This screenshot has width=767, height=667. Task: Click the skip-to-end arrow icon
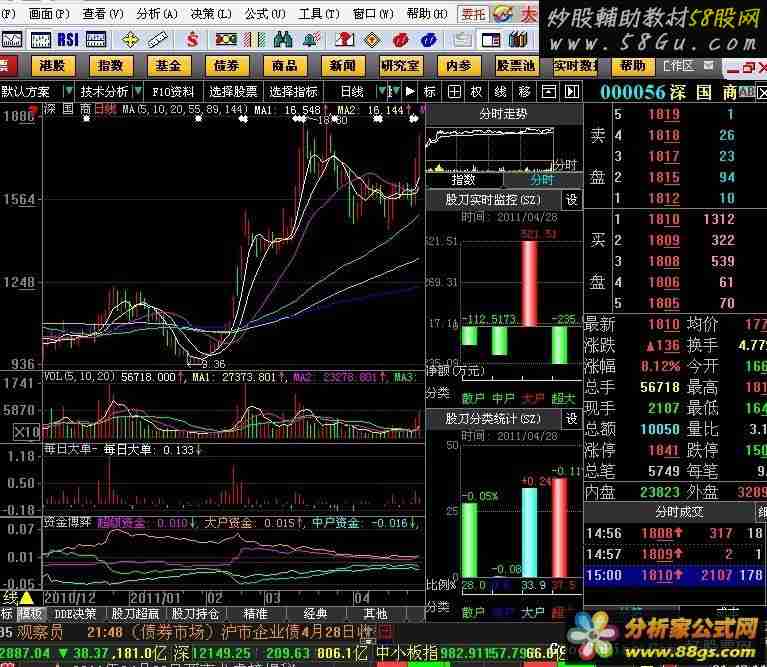[x=572, y=91]
